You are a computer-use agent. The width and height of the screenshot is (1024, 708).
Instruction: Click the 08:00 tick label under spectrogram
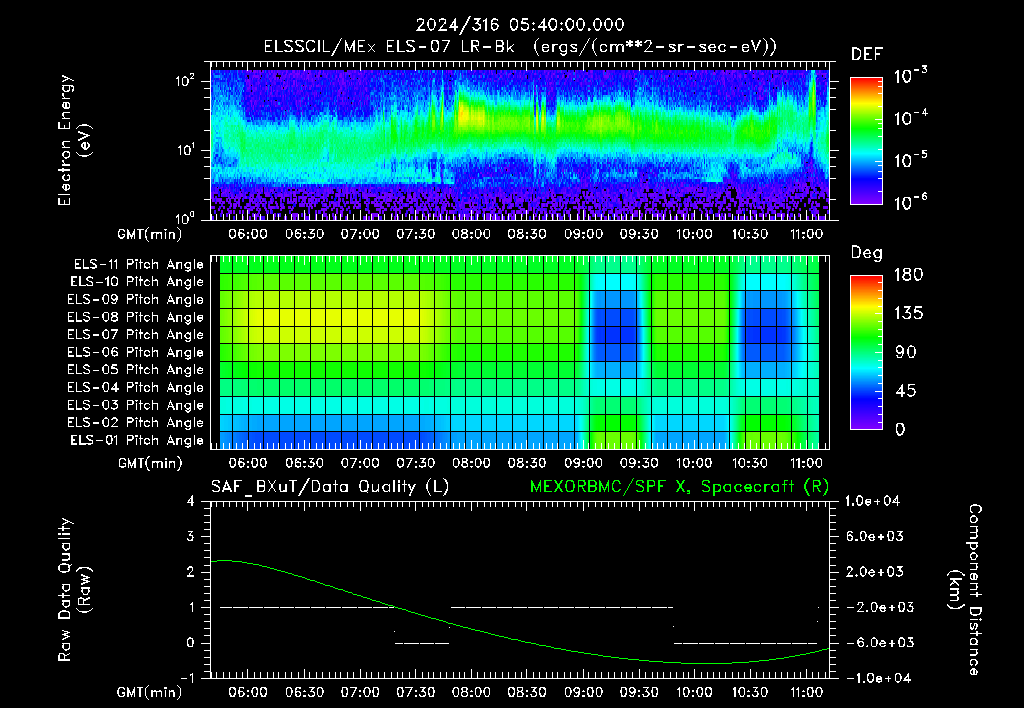pos(472,234)
